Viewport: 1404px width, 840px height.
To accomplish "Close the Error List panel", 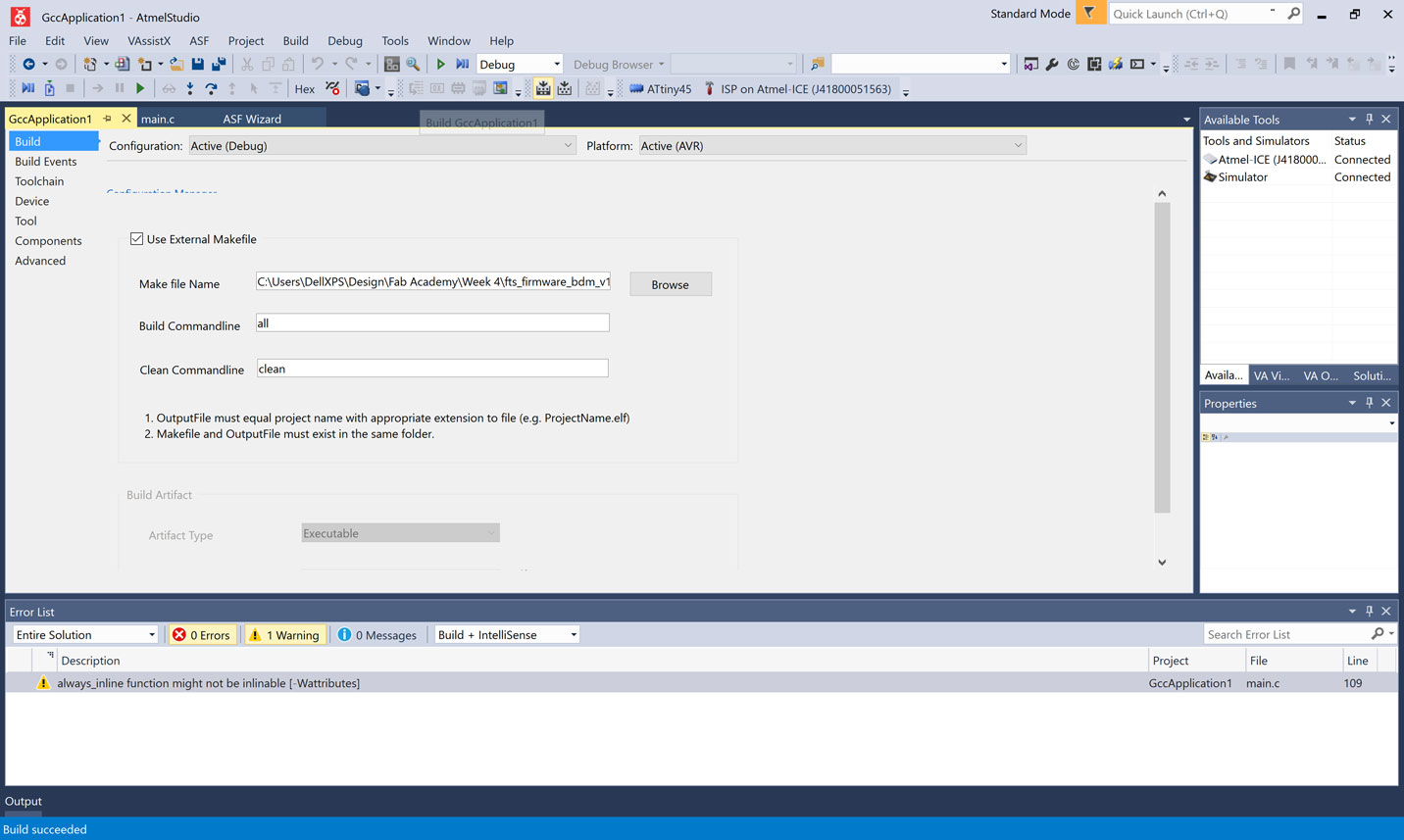I will point(1386,611).
